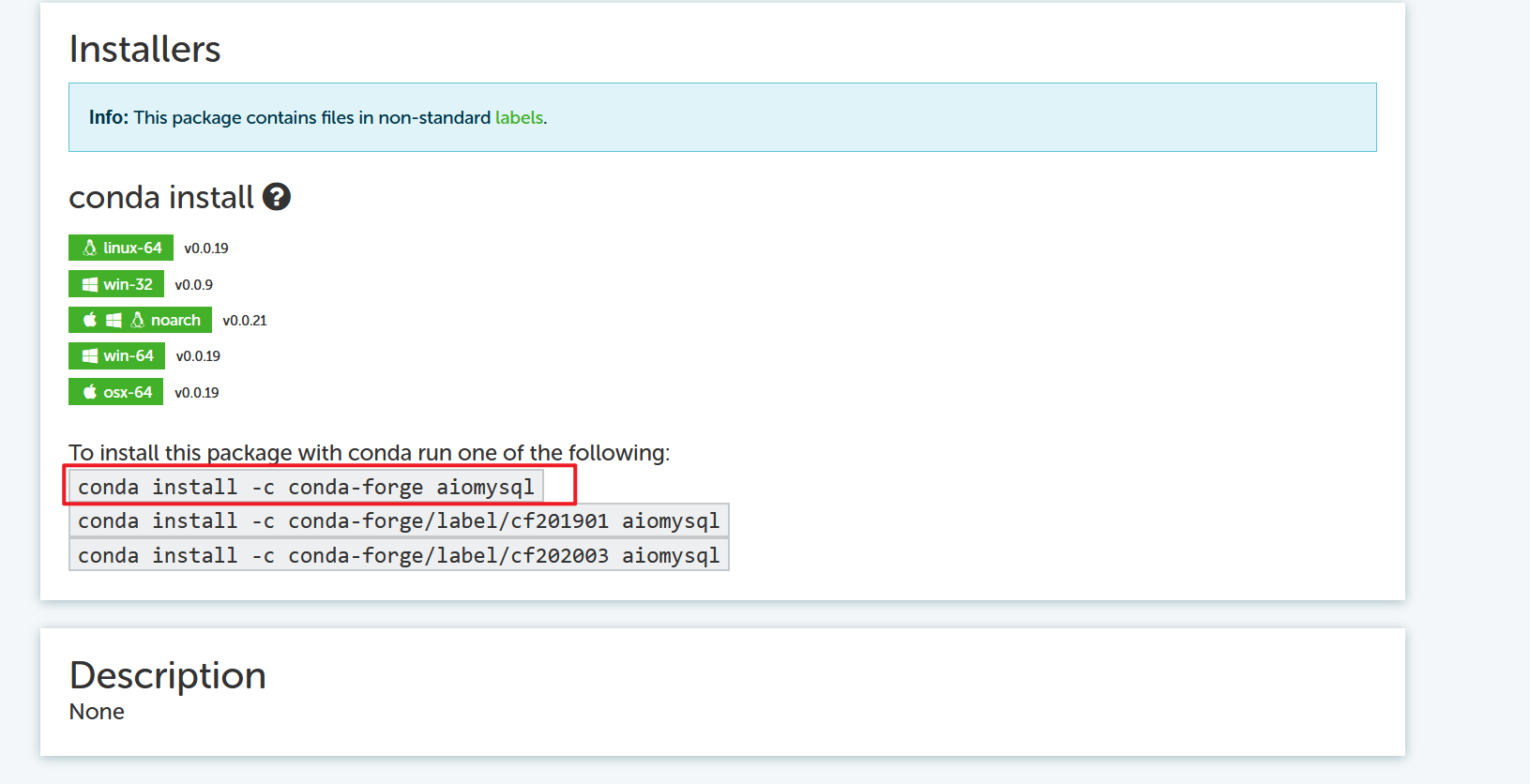Image resolution: width=1530 pixels, height=784 pixels.
Task: Select the cf202003 label install command
Action: (399, 555)
